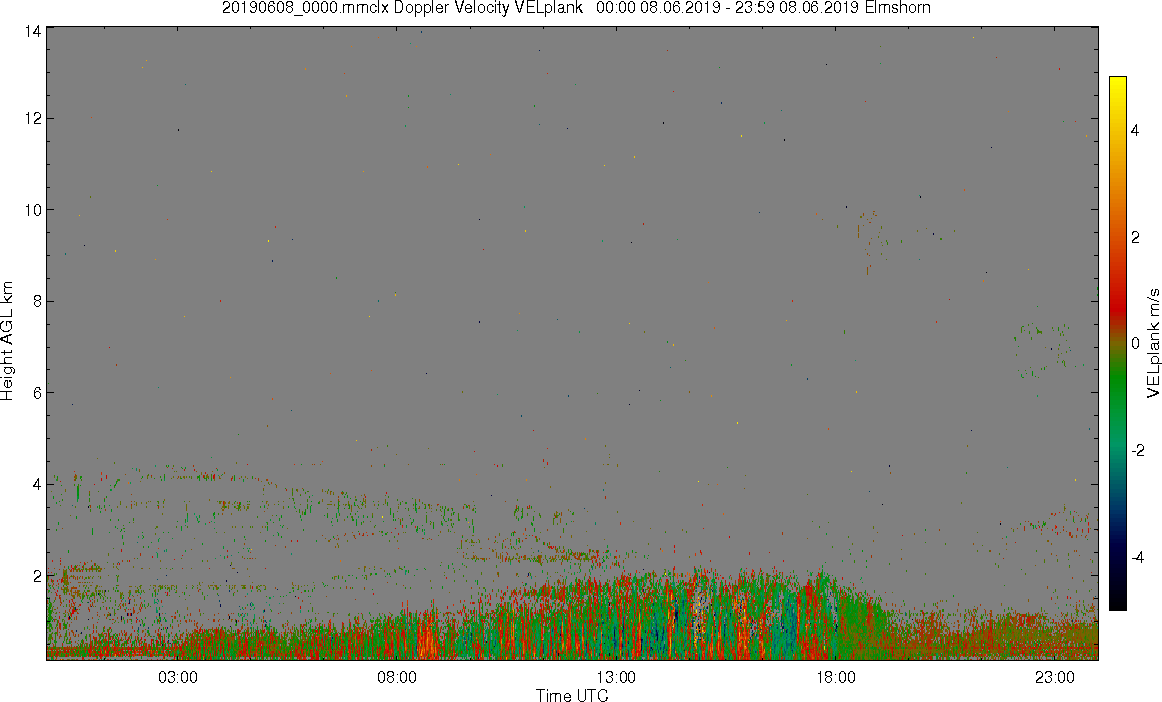The image size is (1162, 702).
Task: Click the 'VELplank m/s' colorbar label
Action: (1153, 342)
